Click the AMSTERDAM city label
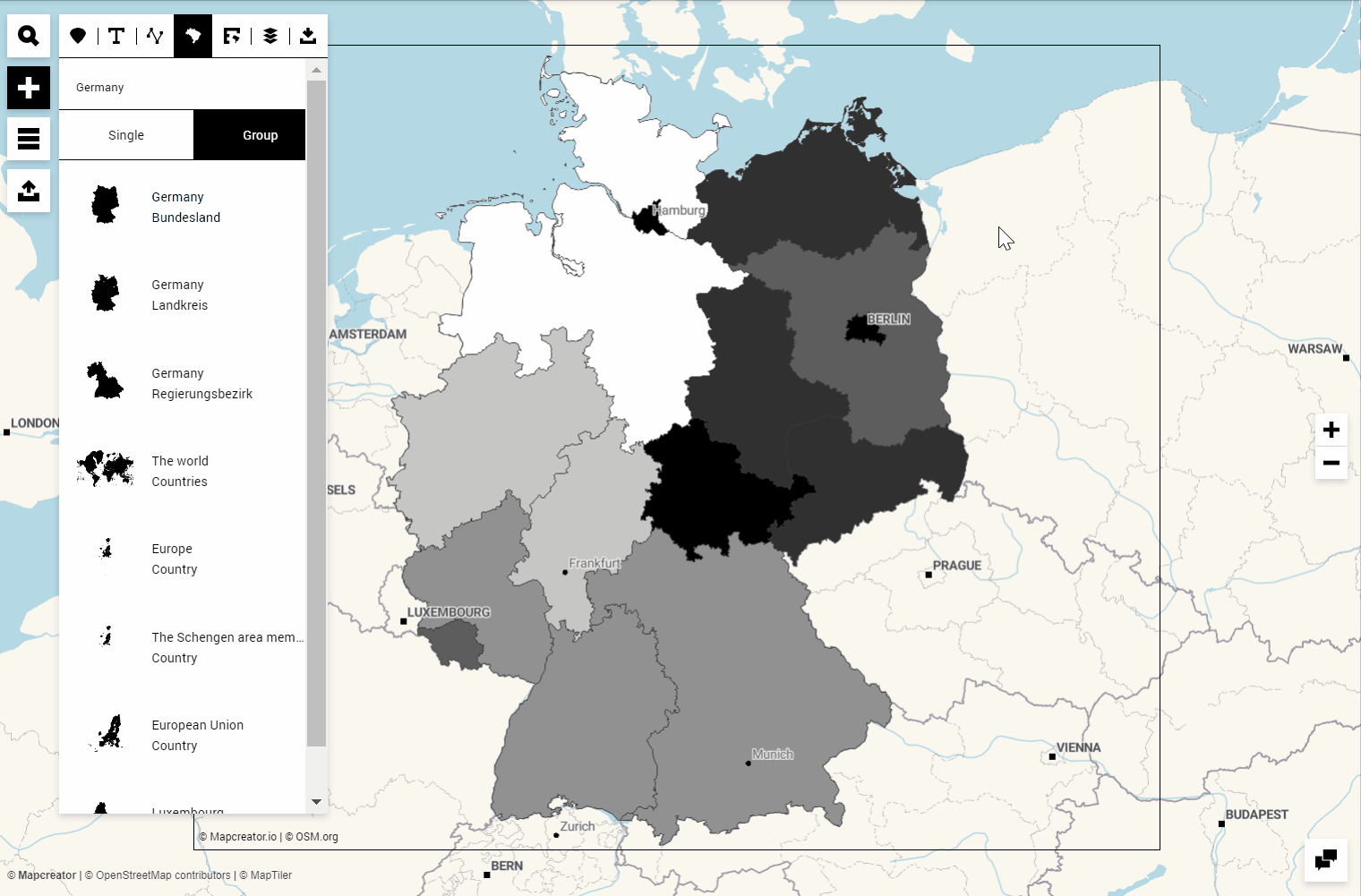 tap(368, 334)
